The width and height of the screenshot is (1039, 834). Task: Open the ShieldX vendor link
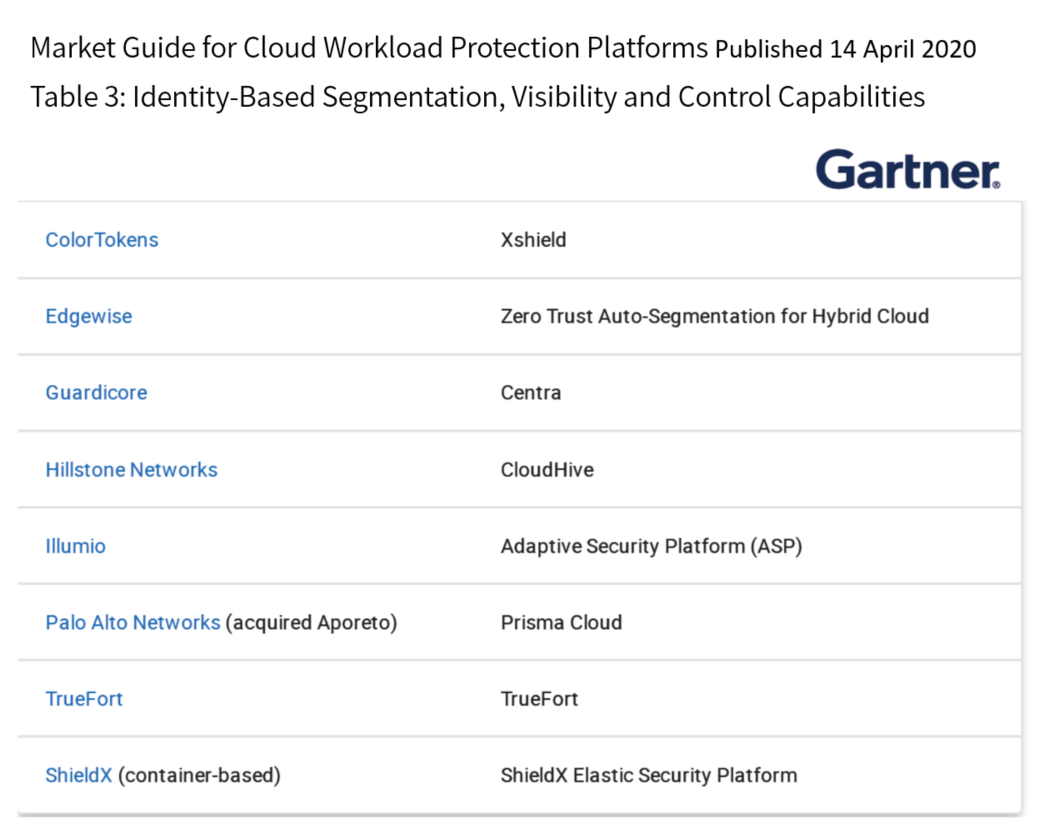78,775
